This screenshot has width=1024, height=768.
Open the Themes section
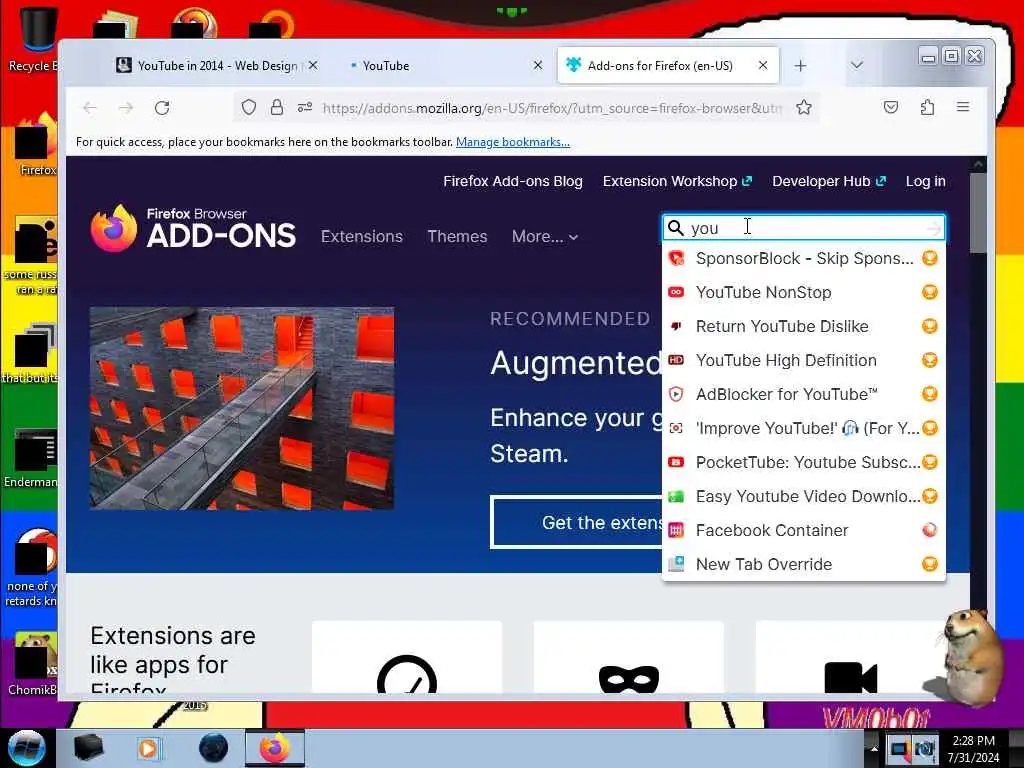click(457, 236)
